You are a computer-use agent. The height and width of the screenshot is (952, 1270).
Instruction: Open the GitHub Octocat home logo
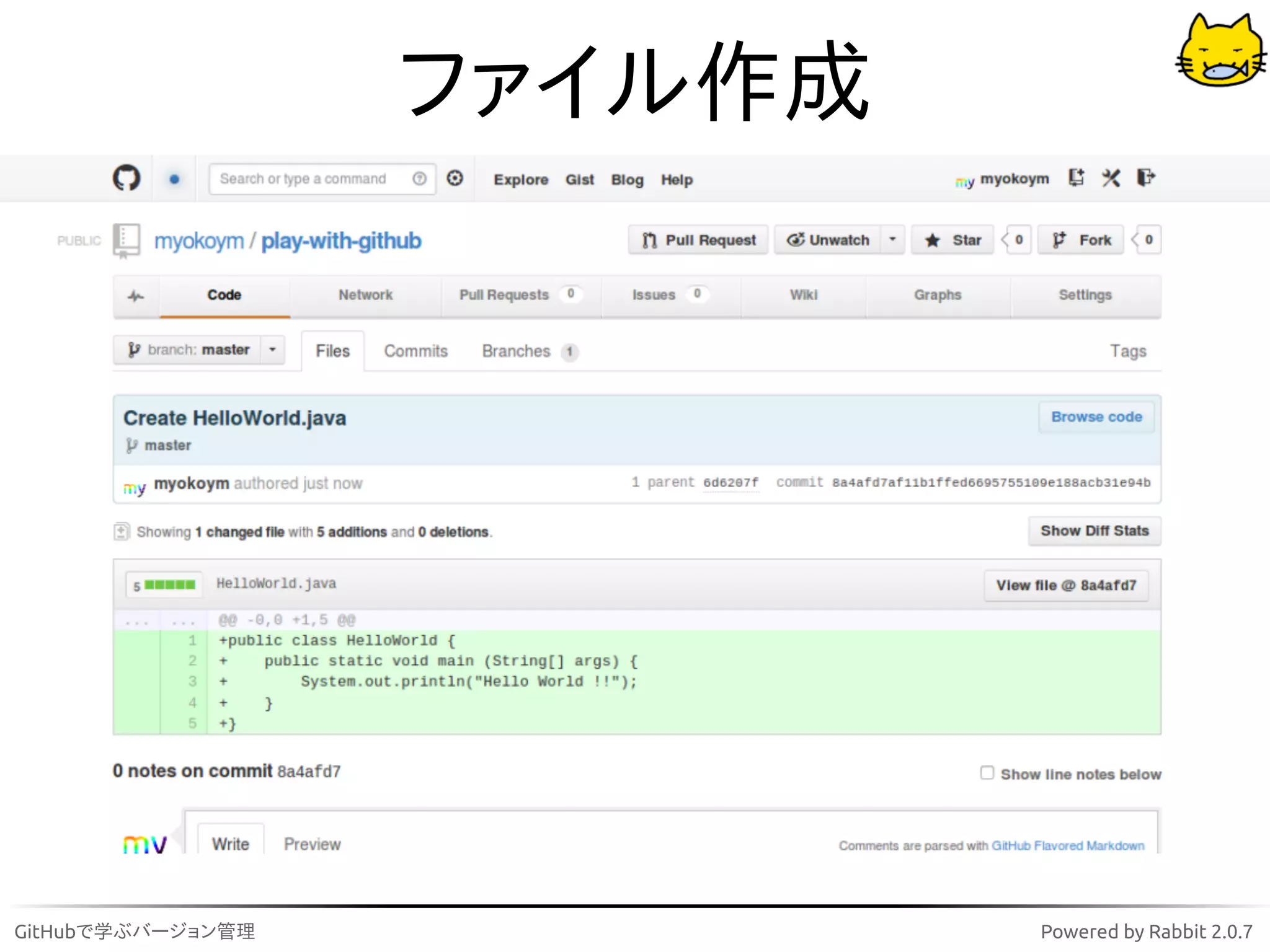(127, 178)
